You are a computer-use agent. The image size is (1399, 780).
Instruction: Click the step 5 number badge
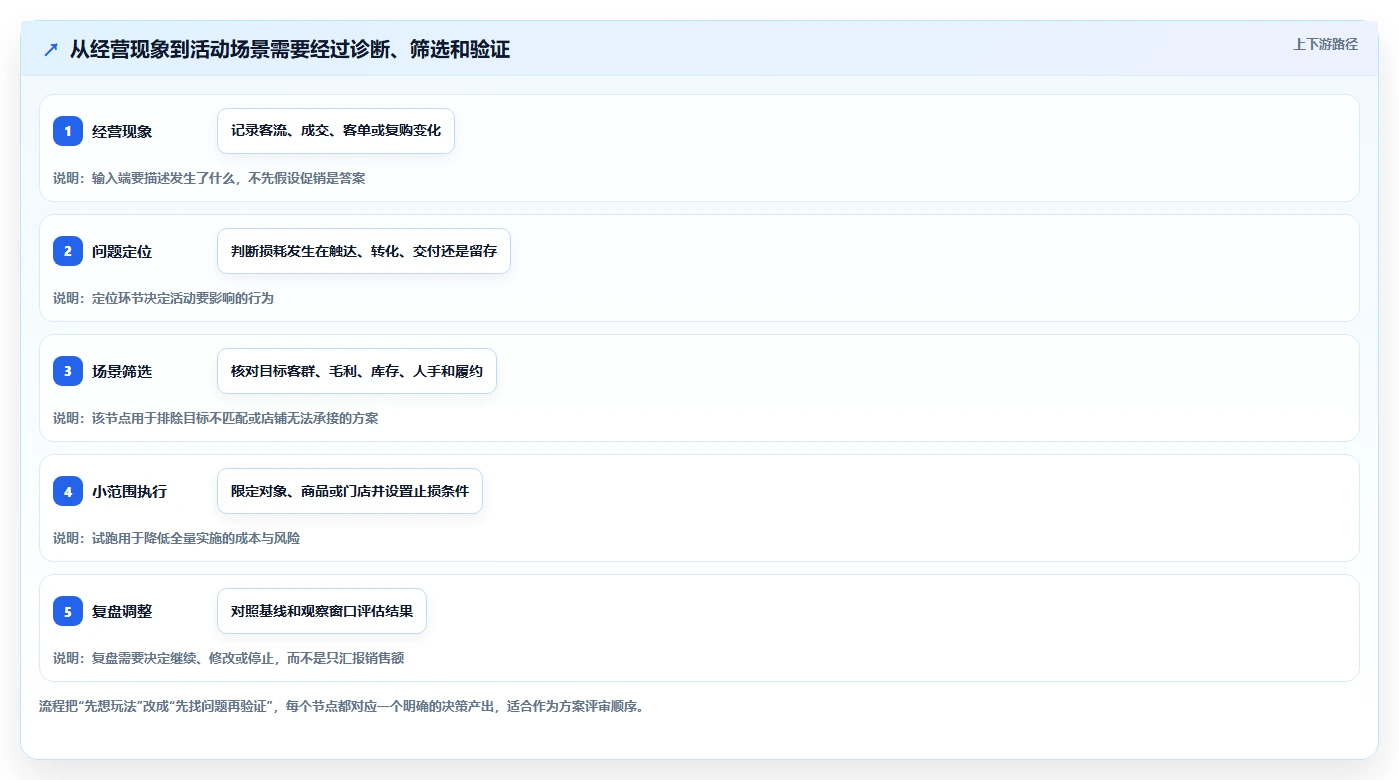68,611
